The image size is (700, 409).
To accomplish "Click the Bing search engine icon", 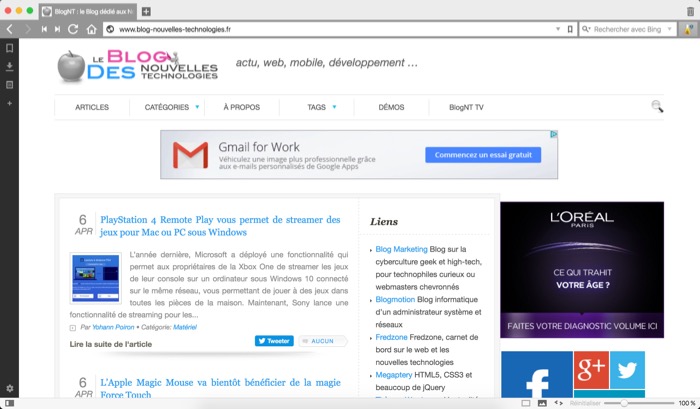I will pyautogui.click(x=586, y=29).
